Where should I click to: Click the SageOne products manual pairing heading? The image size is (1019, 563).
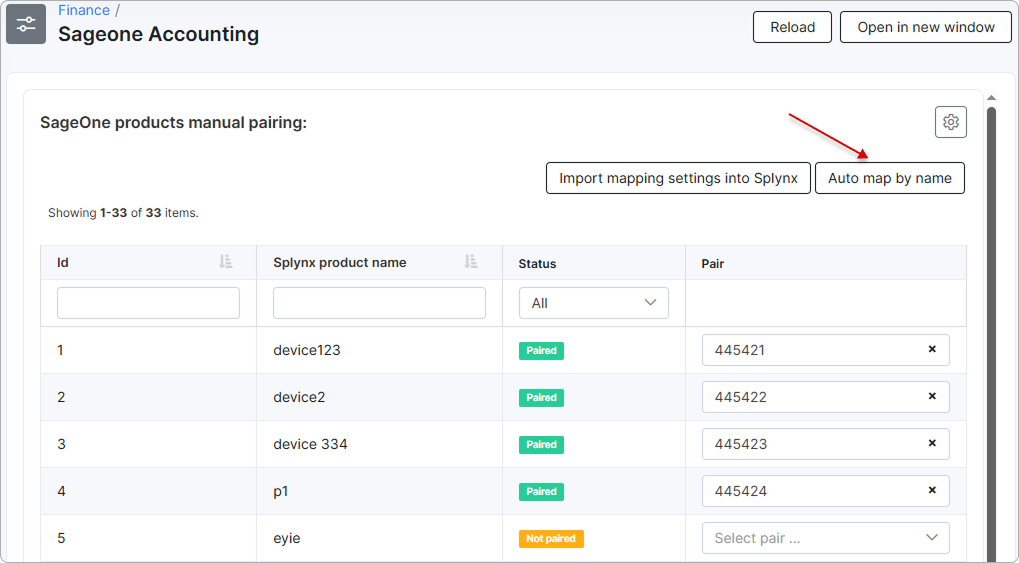(x=174, y=122)
